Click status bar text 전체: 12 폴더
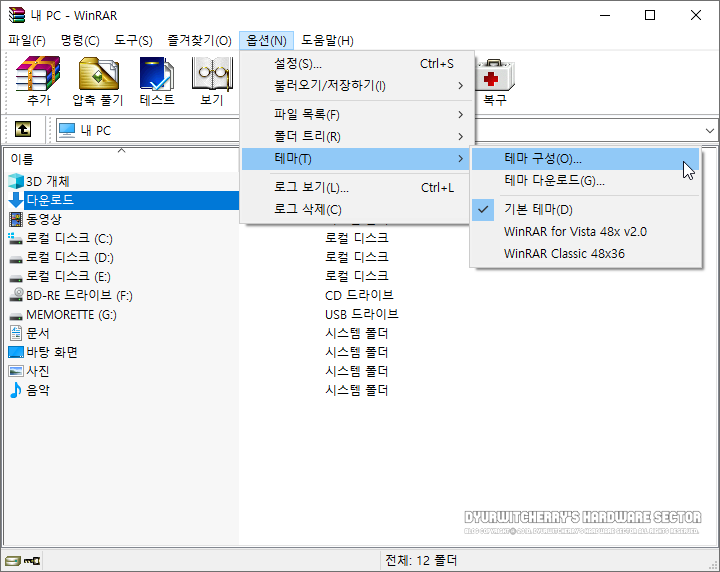Viewport: 720px width, 572px height. click(421, 561)
